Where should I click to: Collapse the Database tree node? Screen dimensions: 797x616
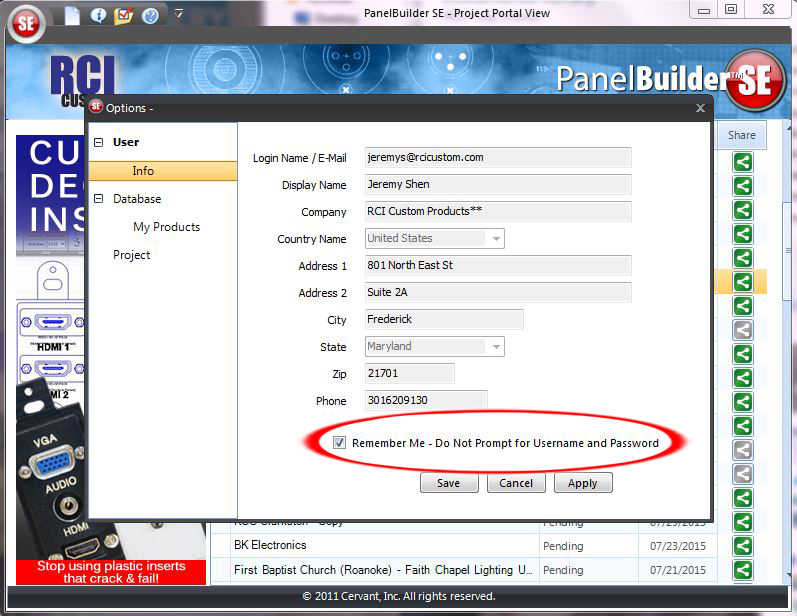click(98, 199)
